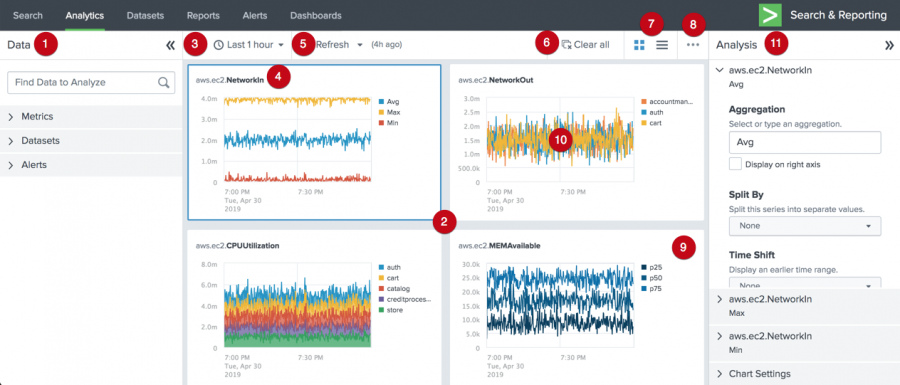Screen dimensions: 900x385
Task: Click the Max legend swatch in NetworkIn chart
Action: [x=382, y=112]
